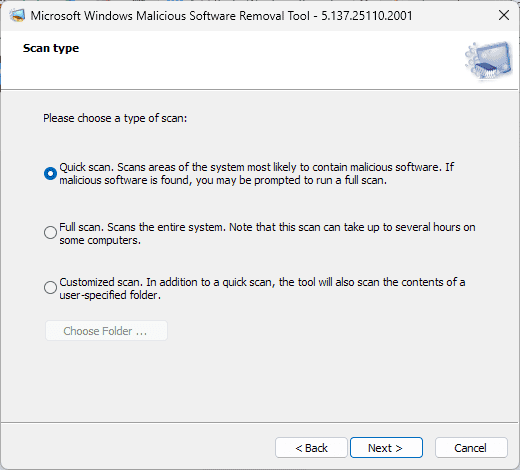Click the computer cleaning brush illustration in header
Viewport: 520px width, 470px height.
pos(489,60)
